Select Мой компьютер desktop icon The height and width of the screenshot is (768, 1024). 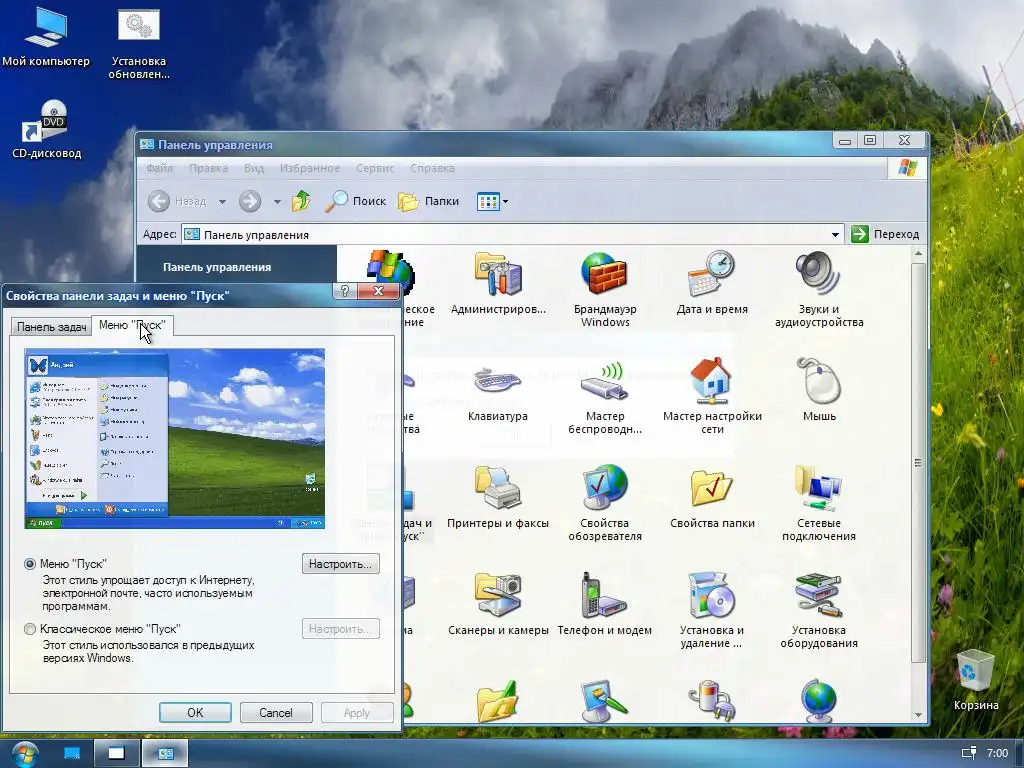[46, 36]
